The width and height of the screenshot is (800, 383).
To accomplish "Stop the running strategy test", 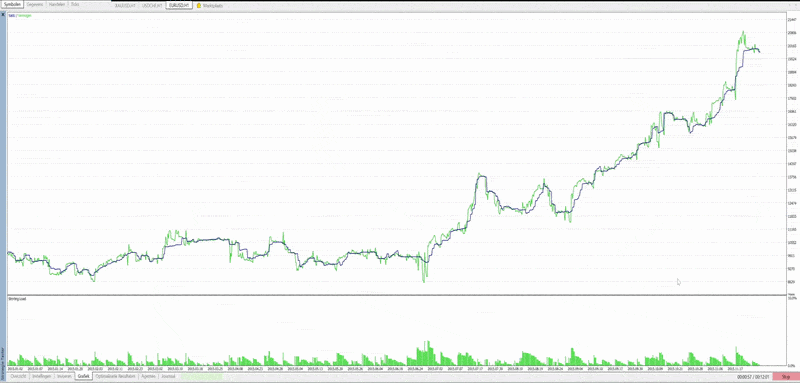I will click(x=786, y=376).
